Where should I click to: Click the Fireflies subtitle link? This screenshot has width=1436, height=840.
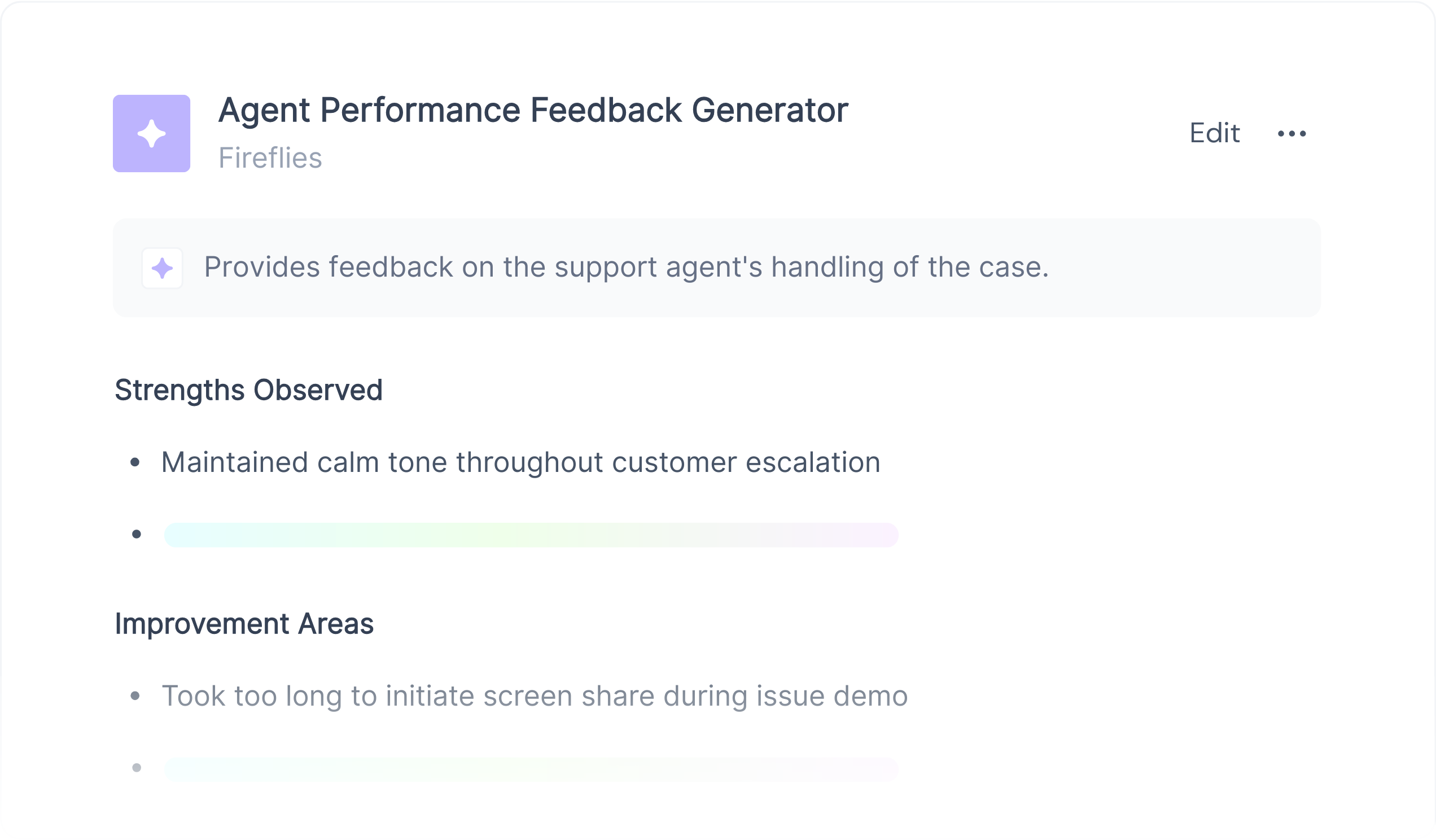click(x=270, y=158)
